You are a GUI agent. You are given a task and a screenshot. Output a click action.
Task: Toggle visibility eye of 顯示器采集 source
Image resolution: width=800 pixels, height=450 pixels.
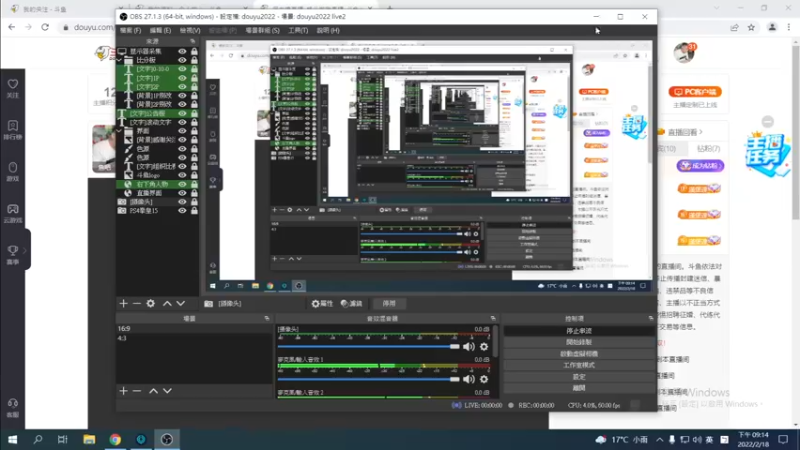pos(182,52)
